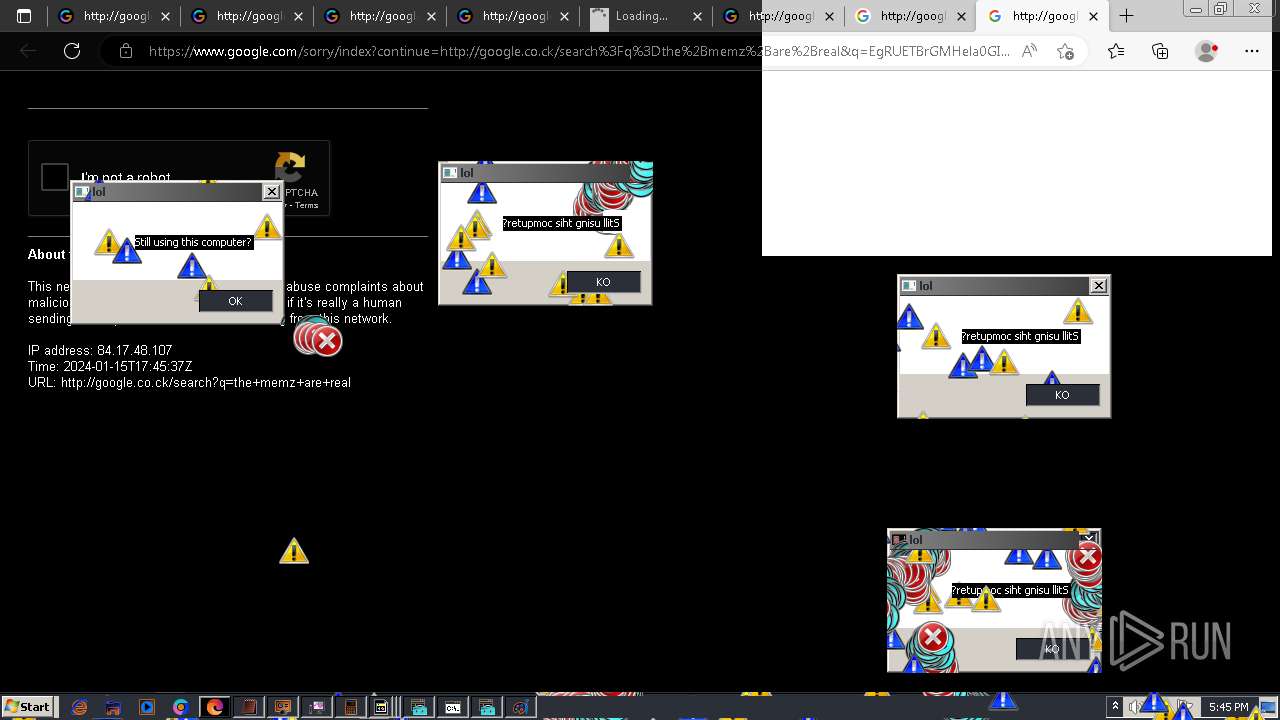Open Windows Media Player taskbar icon
The image size is (1280, 720).
(x=147, y=707)
